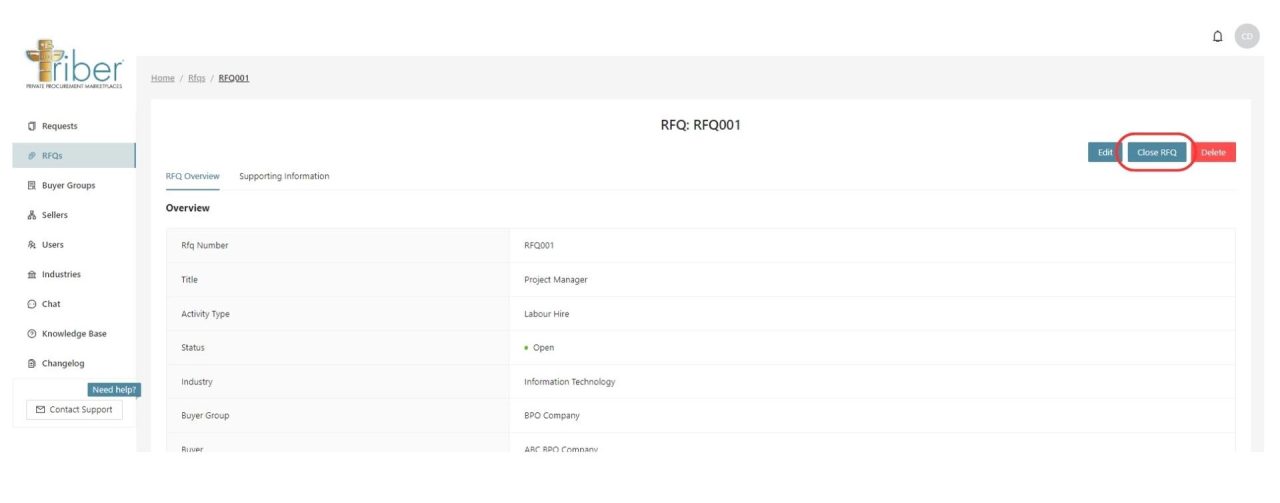Image resolution: width=1280 pixels, height=503 pixels.
Task: Open the Changelog menu label
Action: 63,364
